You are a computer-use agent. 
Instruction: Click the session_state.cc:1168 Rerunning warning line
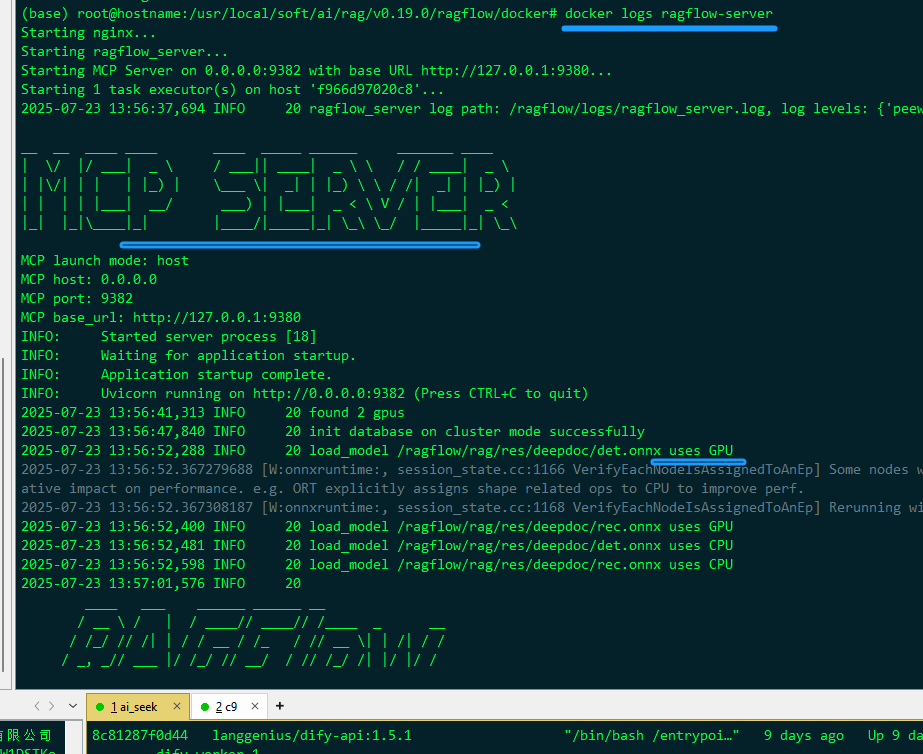tap(472, 507)
